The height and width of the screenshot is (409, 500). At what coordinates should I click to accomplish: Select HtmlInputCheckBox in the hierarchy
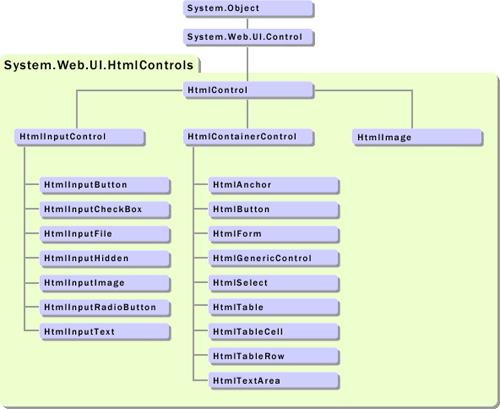click(105, 210)
